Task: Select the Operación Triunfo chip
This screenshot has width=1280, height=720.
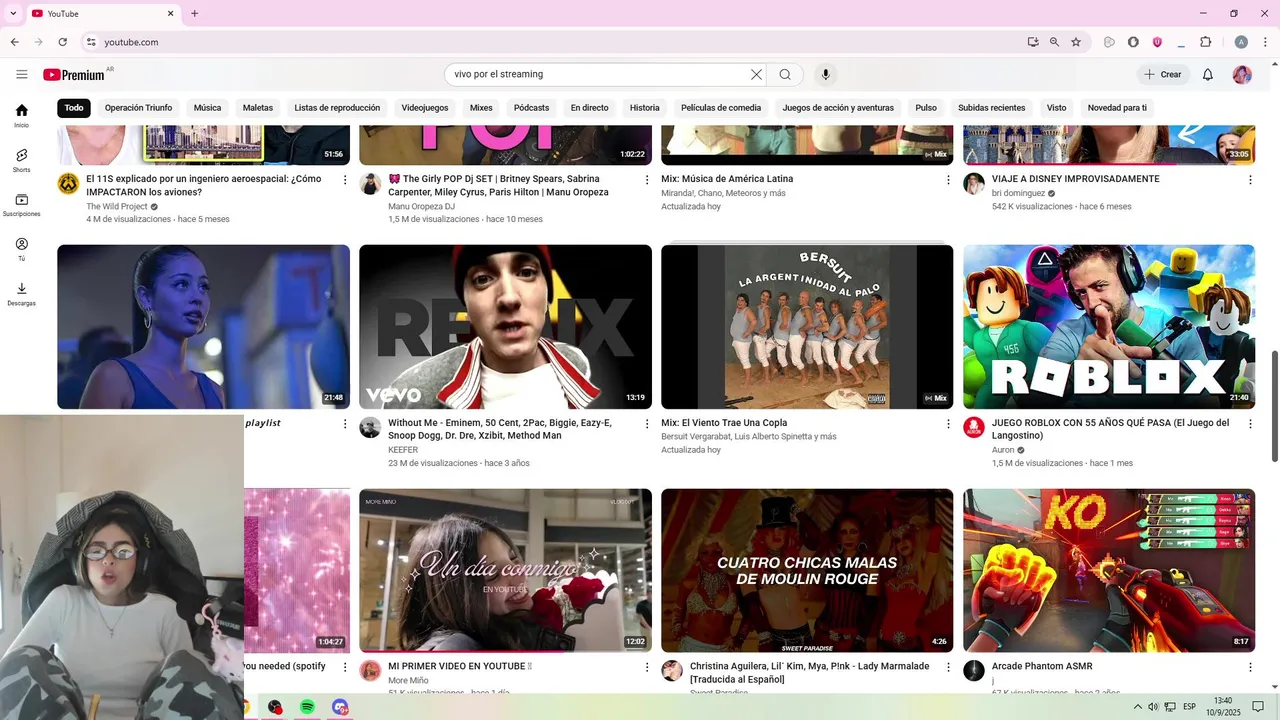Action: [x=138, y=108]
